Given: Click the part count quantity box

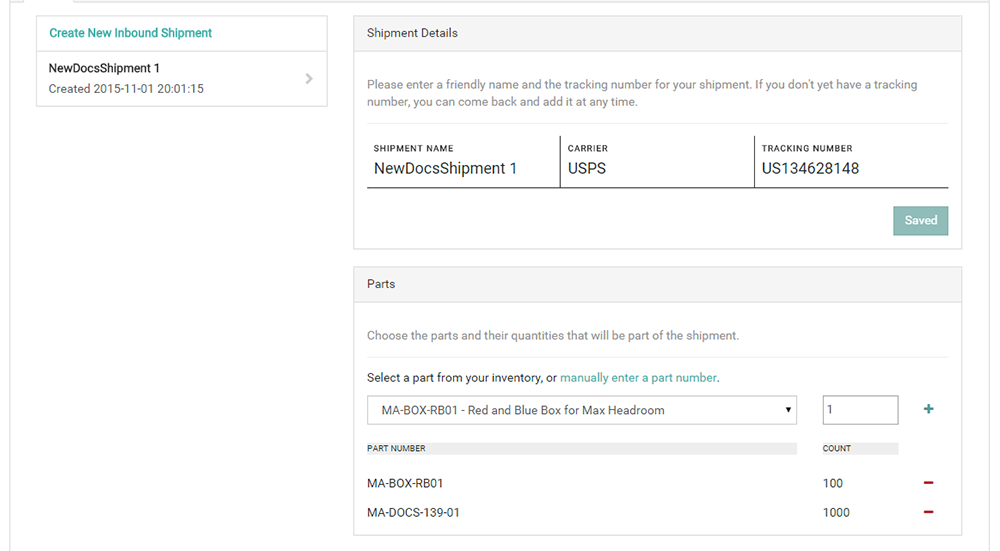Looking at the screenshot, I should [859, 410].
